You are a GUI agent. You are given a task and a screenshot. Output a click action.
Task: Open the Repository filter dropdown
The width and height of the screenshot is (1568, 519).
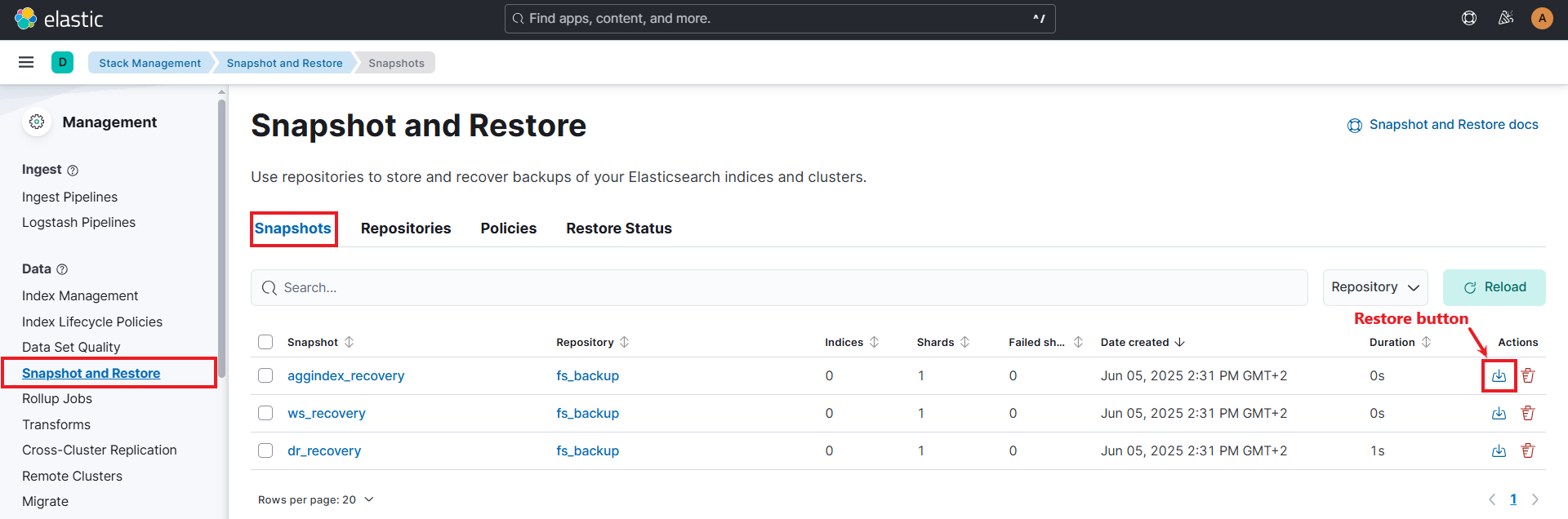point(1375,287)
